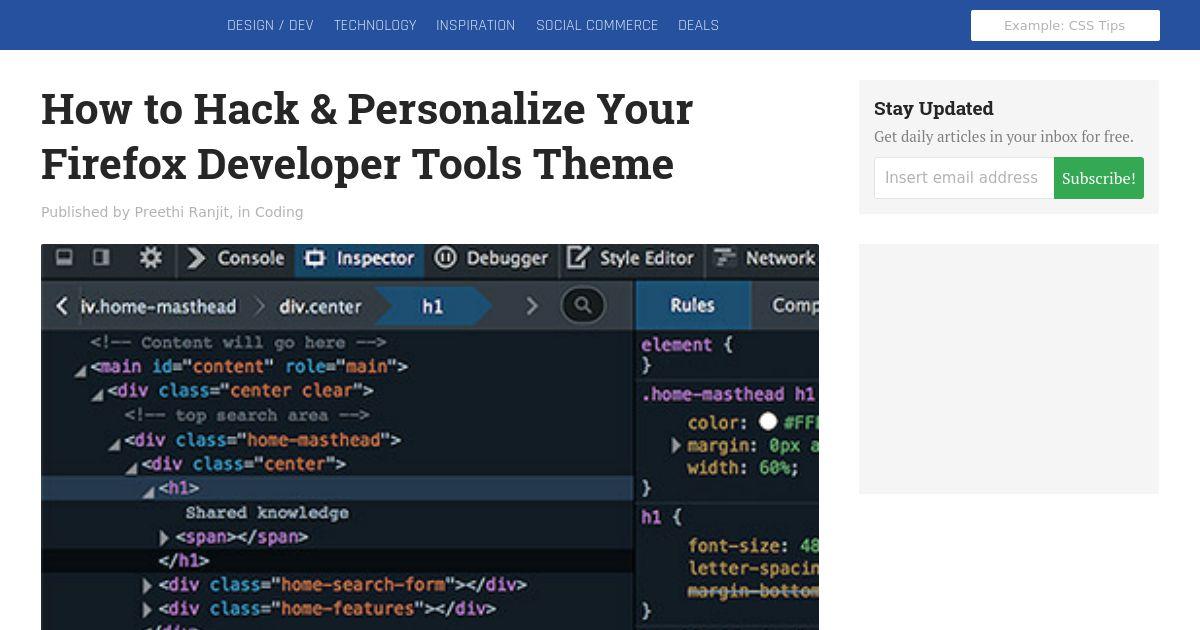
Task: Click the empty advertisement box in the sidebar
Action: (1009, 369)
